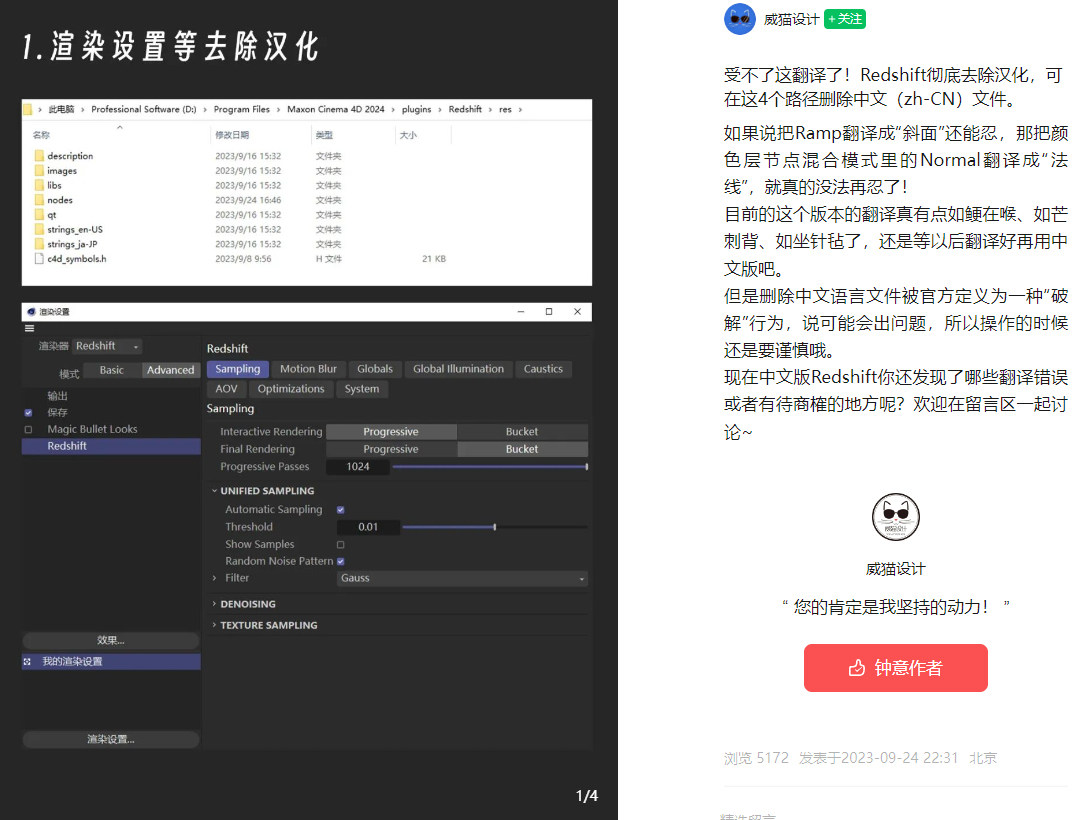Open the 威猫设计 avatar at the top
This screenshot has height=820, width=1088.
(739, 19)
